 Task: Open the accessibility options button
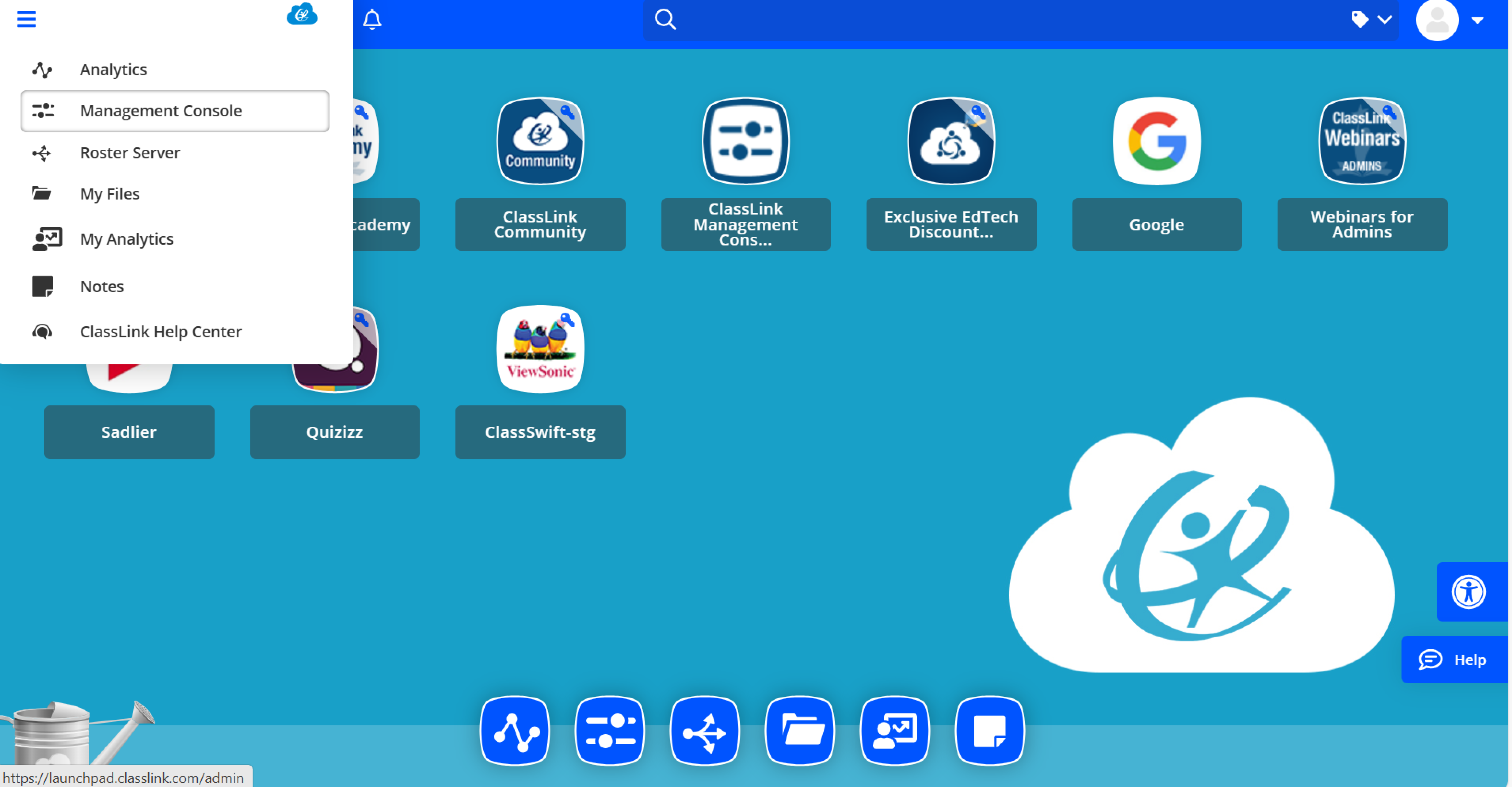pyautogui.click(x=1468, y=592)
